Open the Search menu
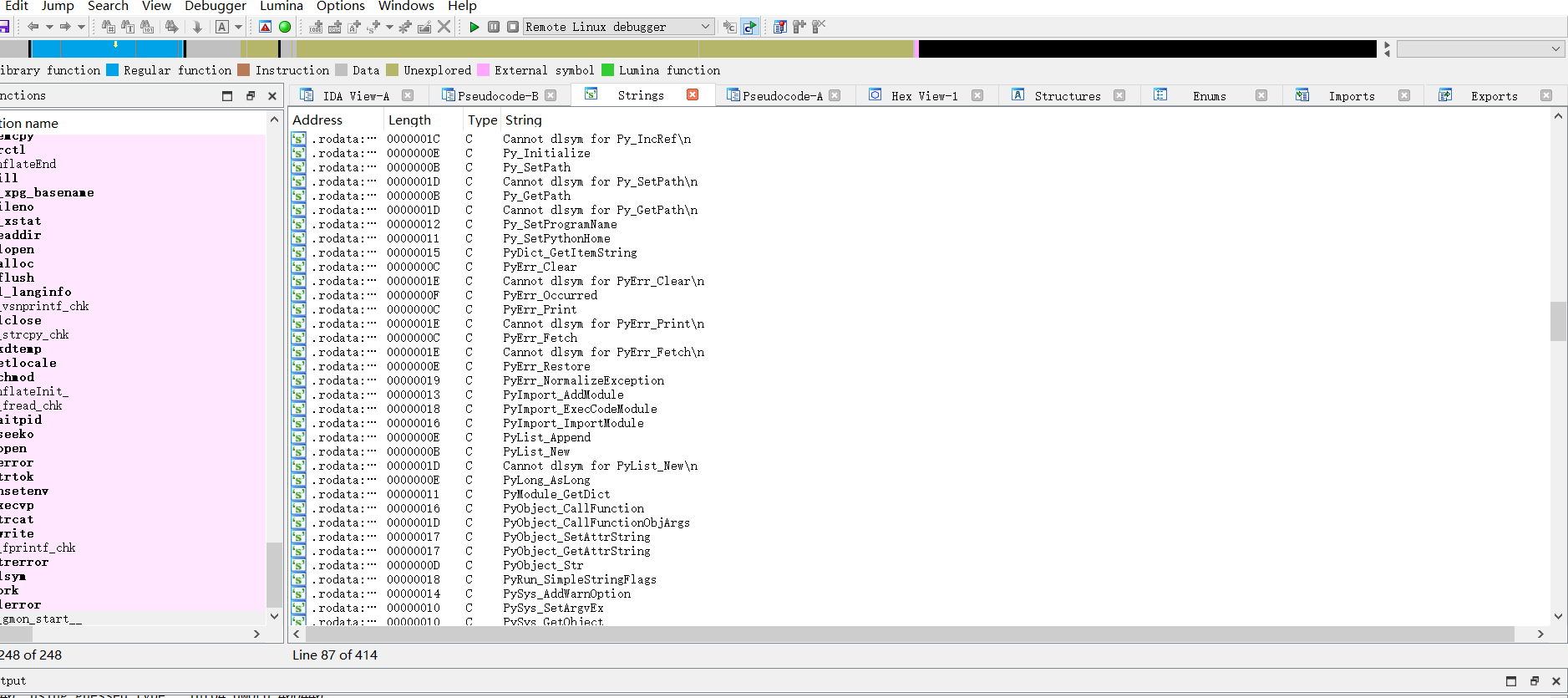Viewport: 1568px width, 698px height. (109, 6)
